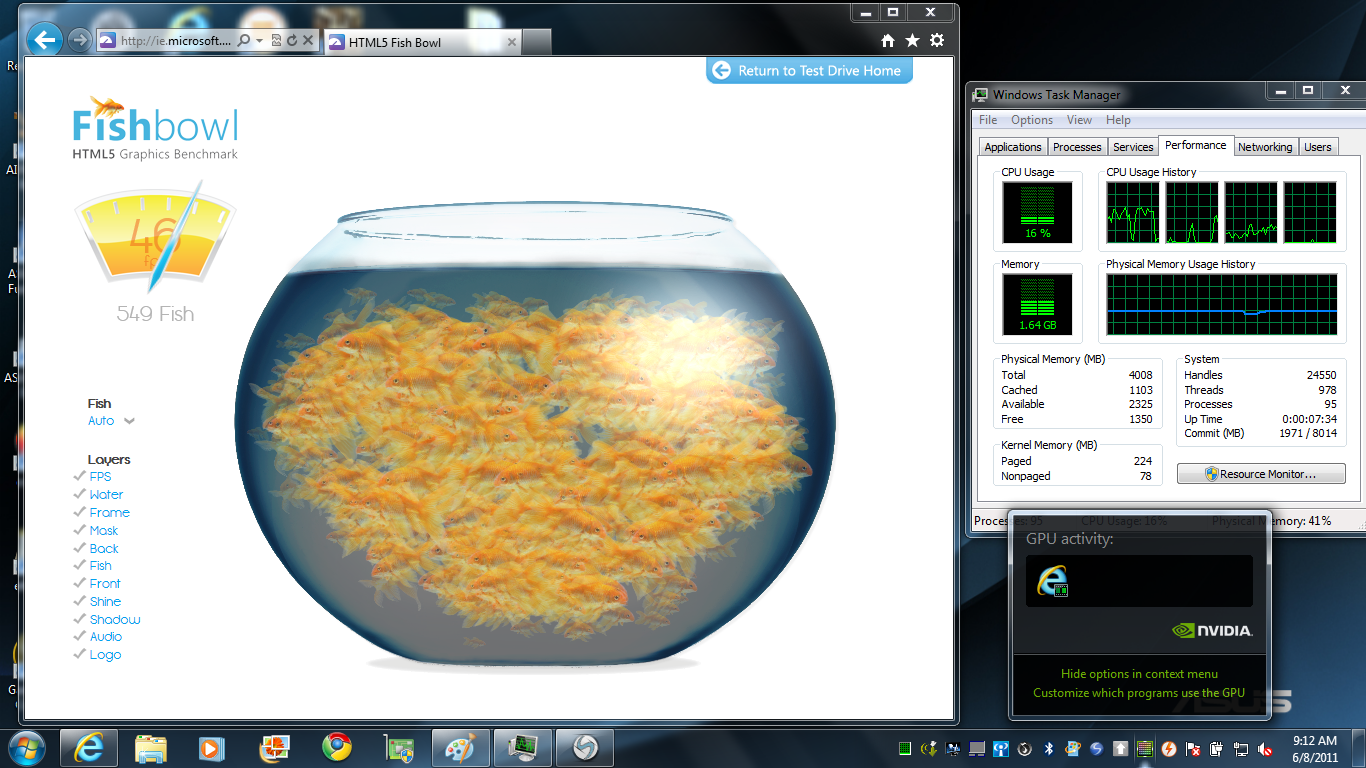Click the power plug tray icon

coord(1217,748)
